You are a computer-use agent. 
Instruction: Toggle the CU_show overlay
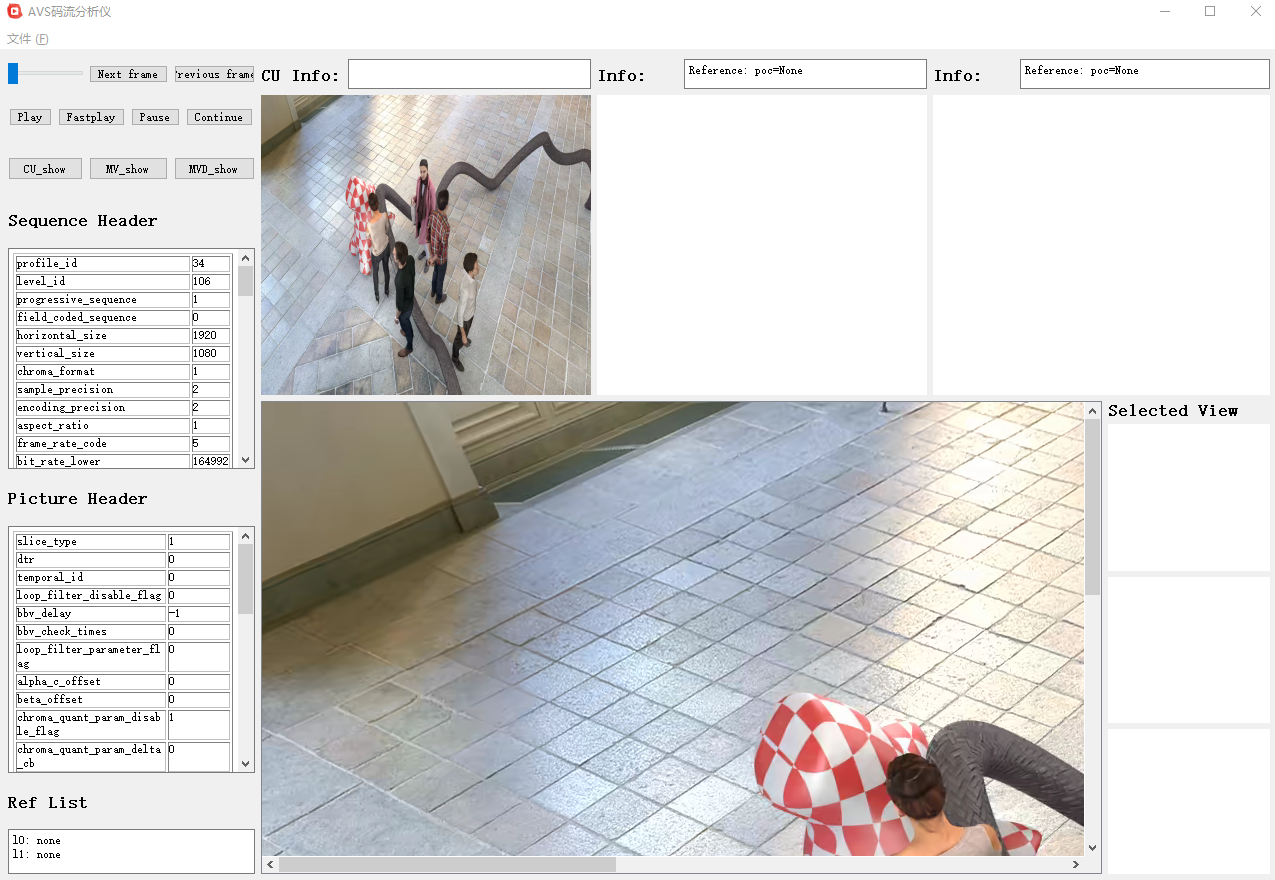point(44,168)
